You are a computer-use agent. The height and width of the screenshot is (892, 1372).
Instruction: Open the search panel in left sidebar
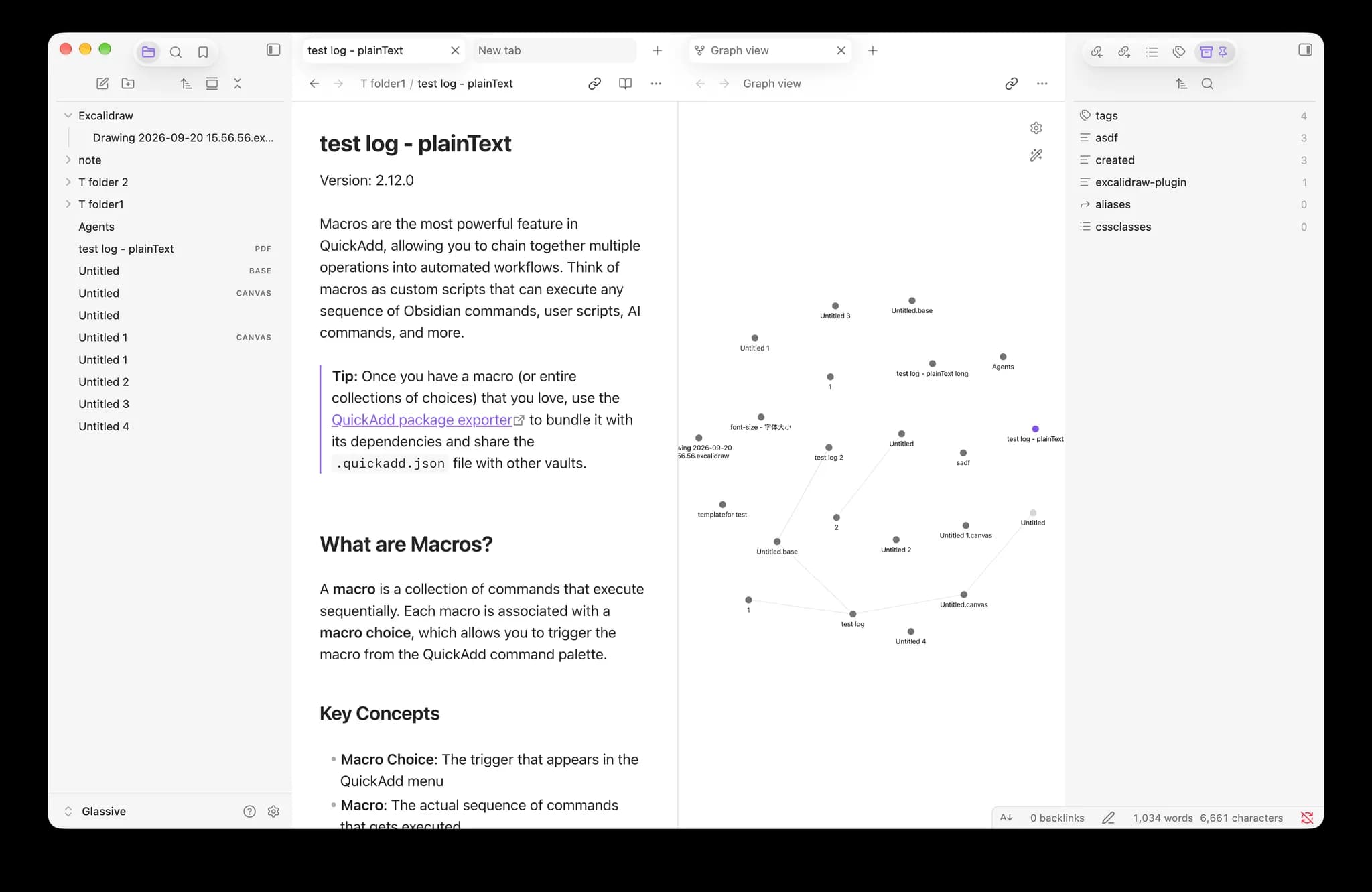[x=176, y=52]
